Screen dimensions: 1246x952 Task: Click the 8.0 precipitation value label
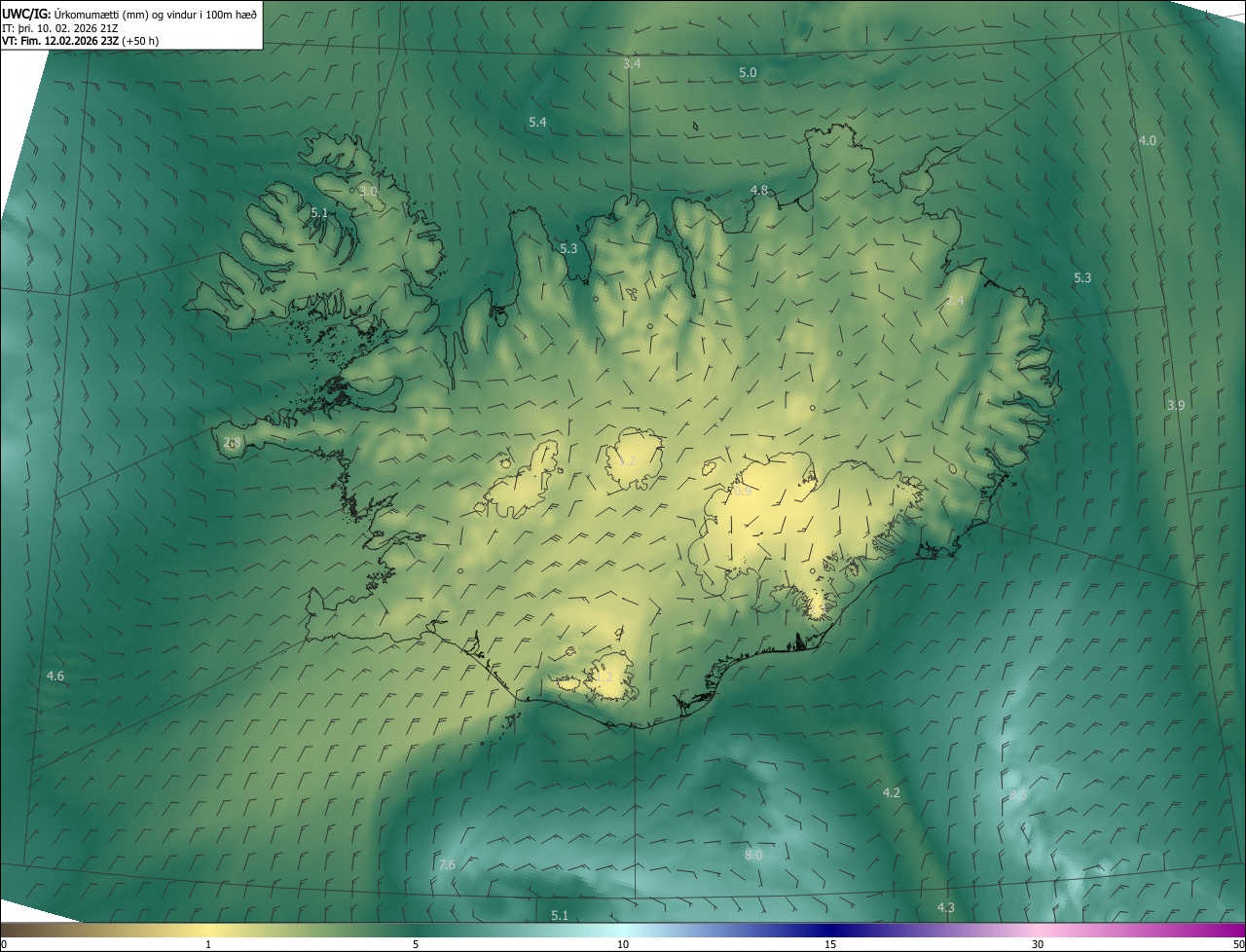point(753,855)
